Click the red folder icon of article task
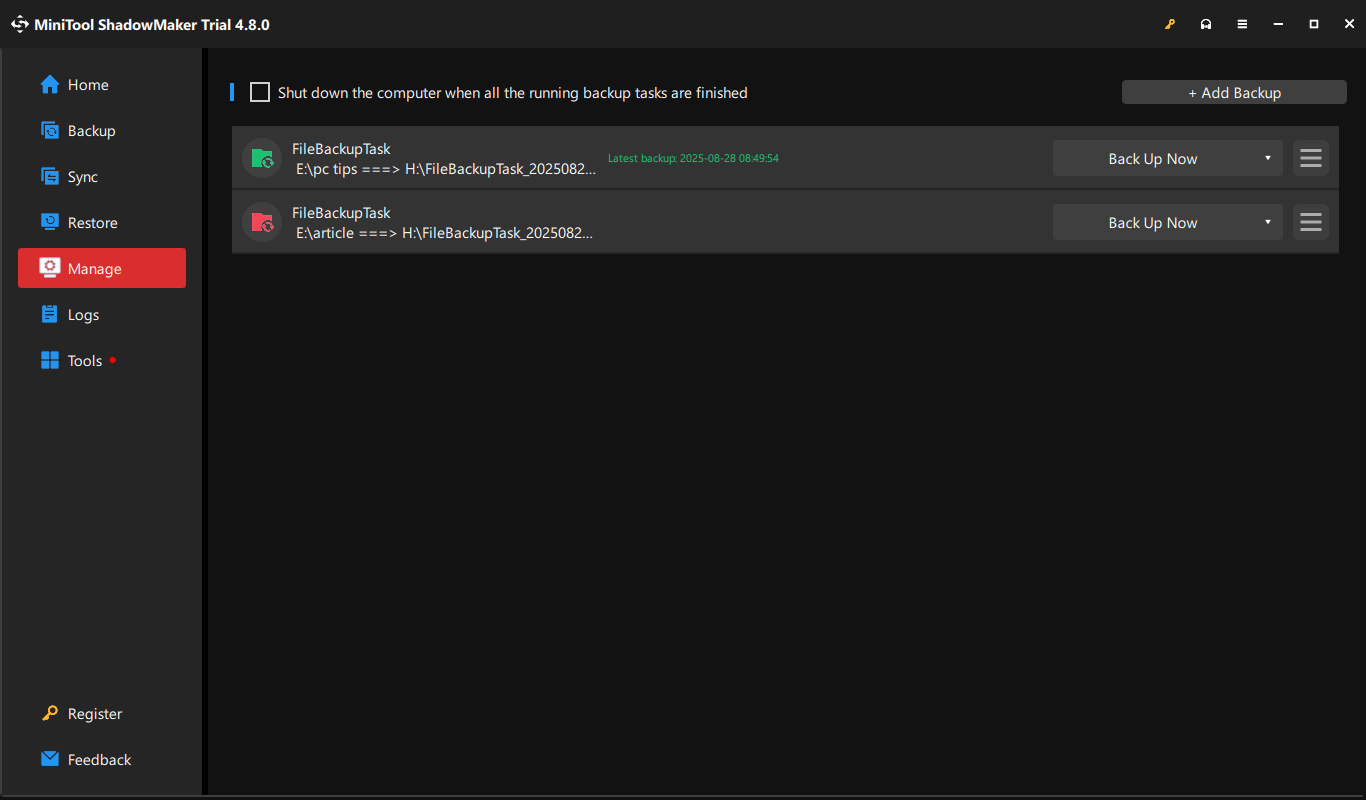Image resolution: width=1366 pixels, height=800 pixels. tap(262, 222)
